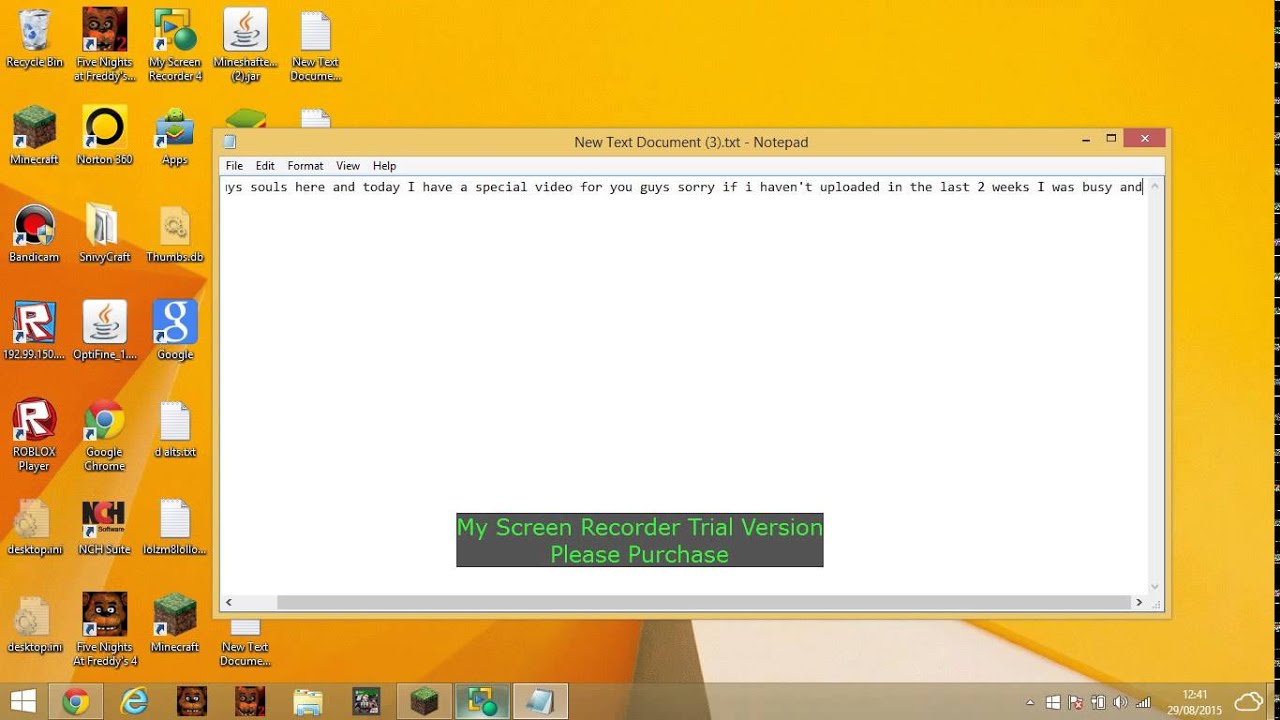Click Notepad horizontal scrollbar left arrow
Image resolution: width=1280 pixels, height=720 pixels.
[x=229, y=602]
